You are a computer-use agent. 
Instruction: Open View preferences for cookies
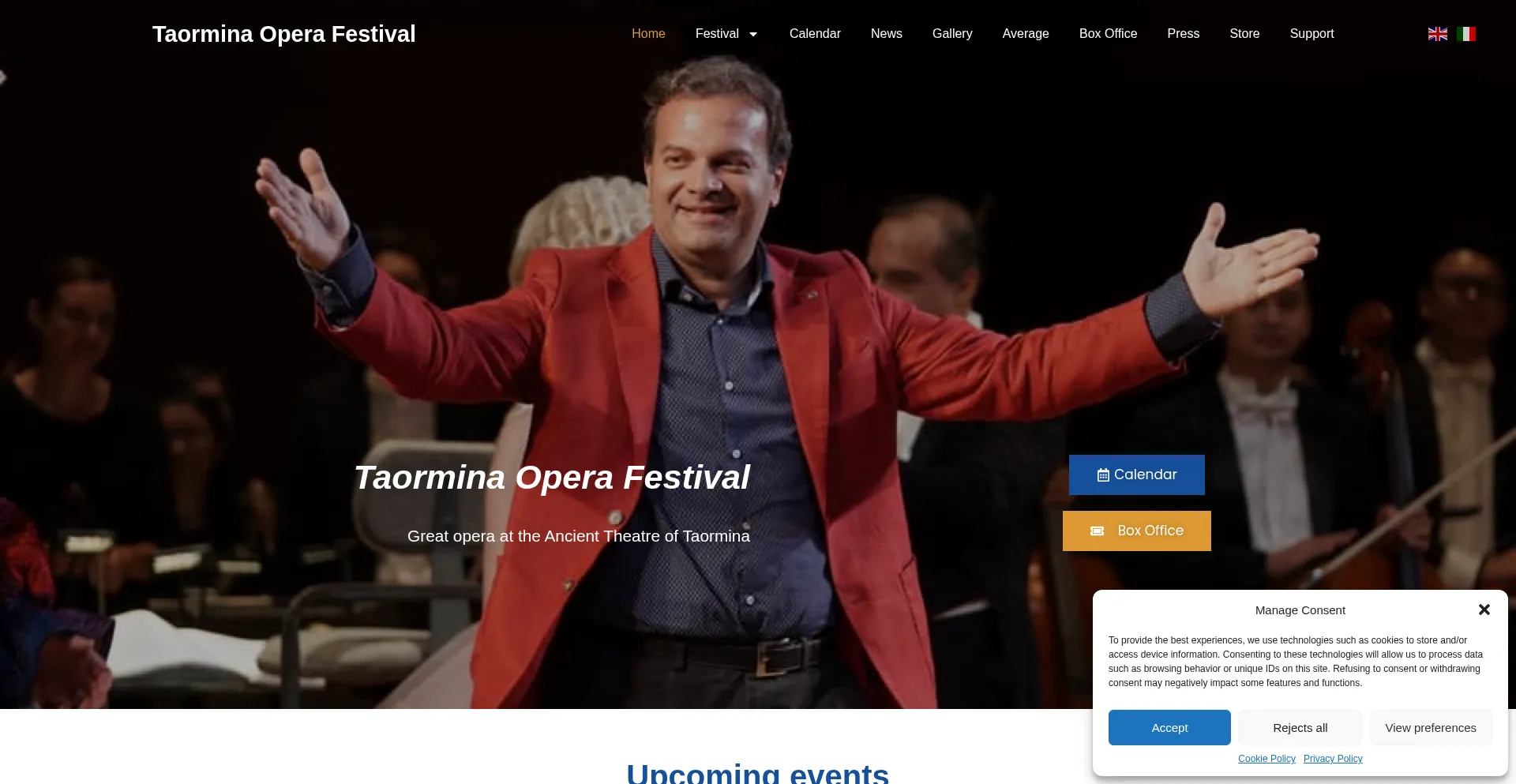point(1430,728)
